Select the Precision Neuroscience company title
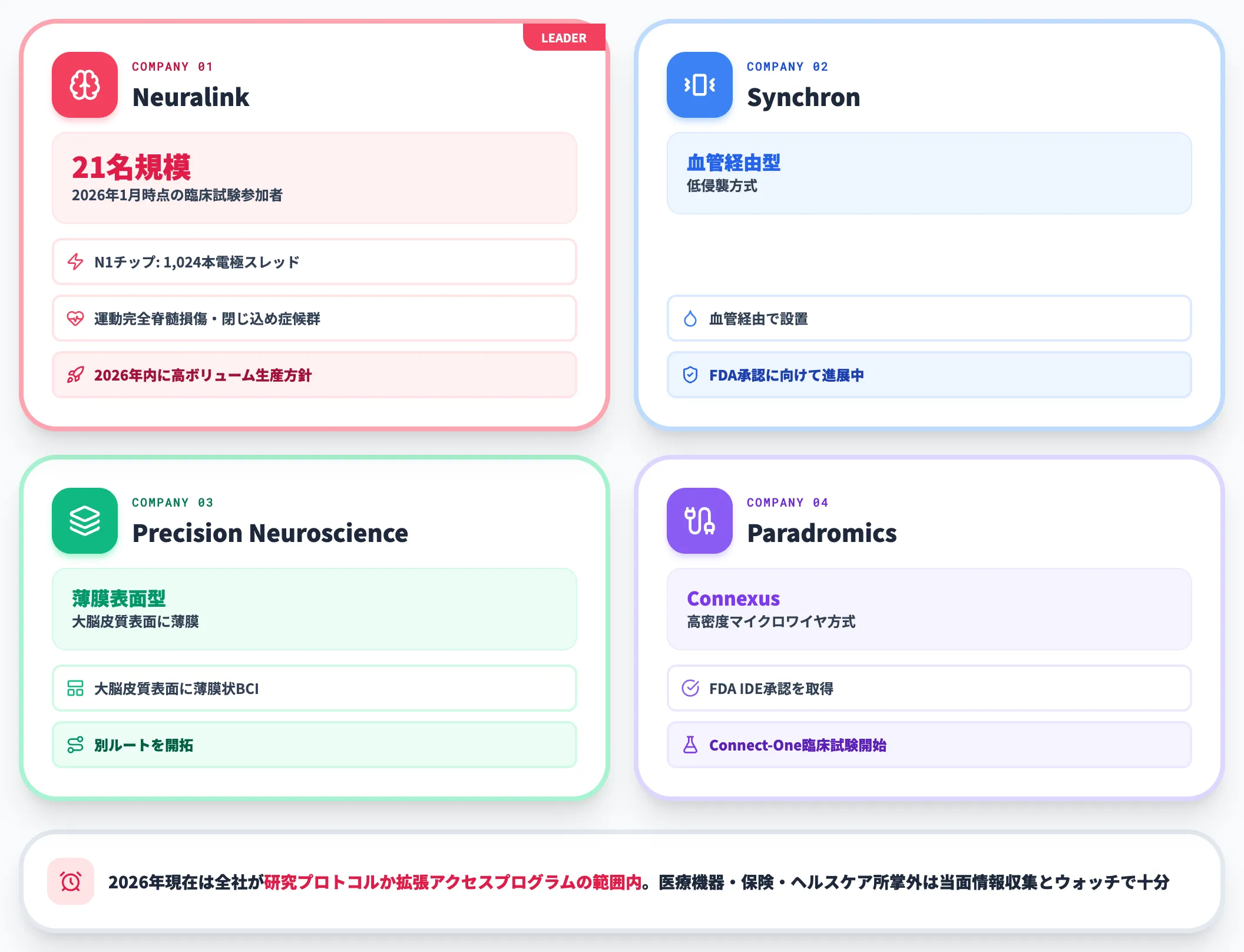1244x952 pixels. (270, 533)
